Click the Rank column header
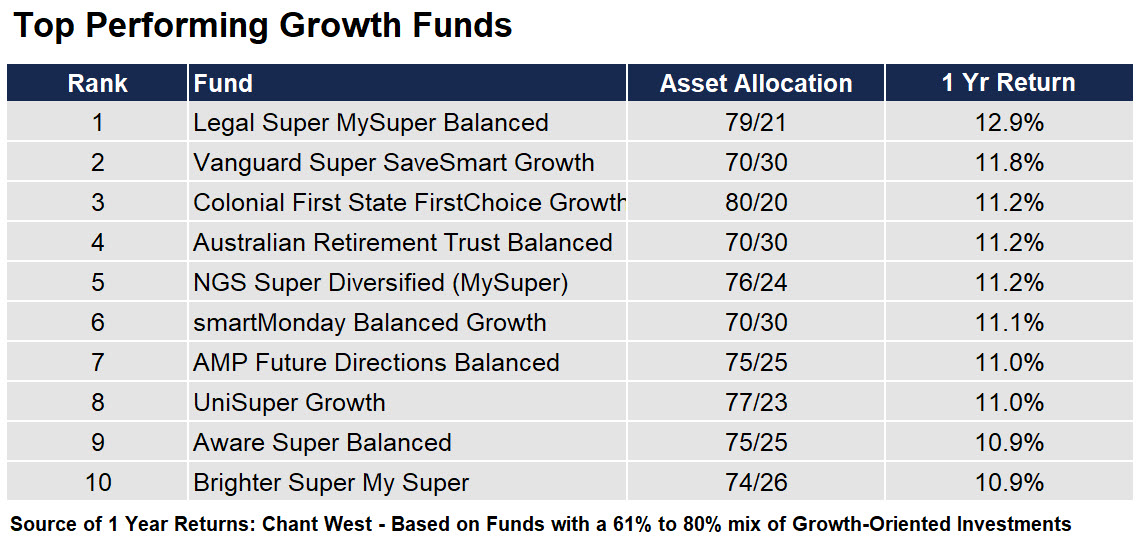The height and width of the screenshot is (536, 1144). coord(97,83)
